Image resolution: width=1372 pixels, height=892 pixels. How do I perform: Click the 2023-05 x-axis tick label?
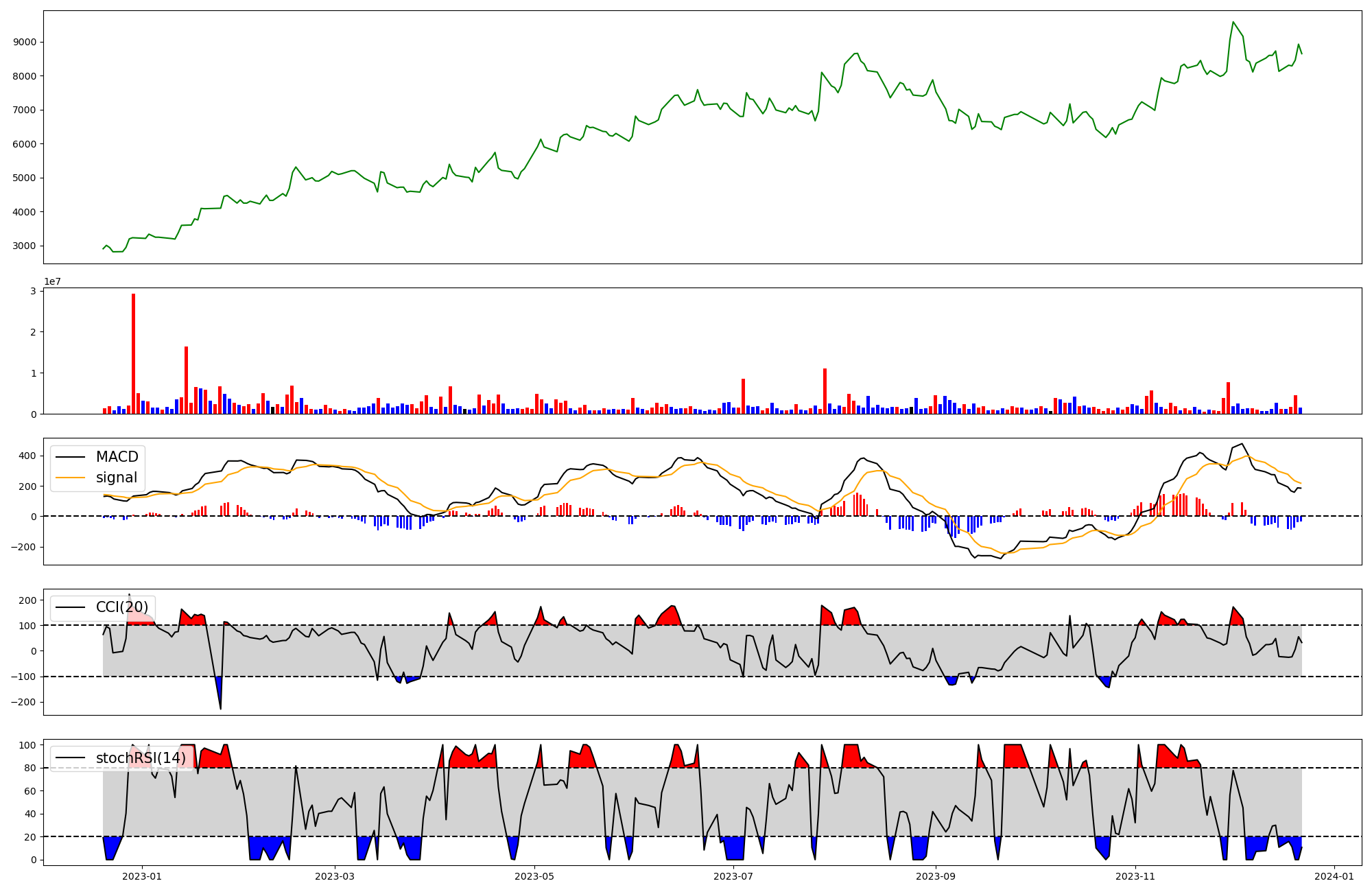coord(534,876)
